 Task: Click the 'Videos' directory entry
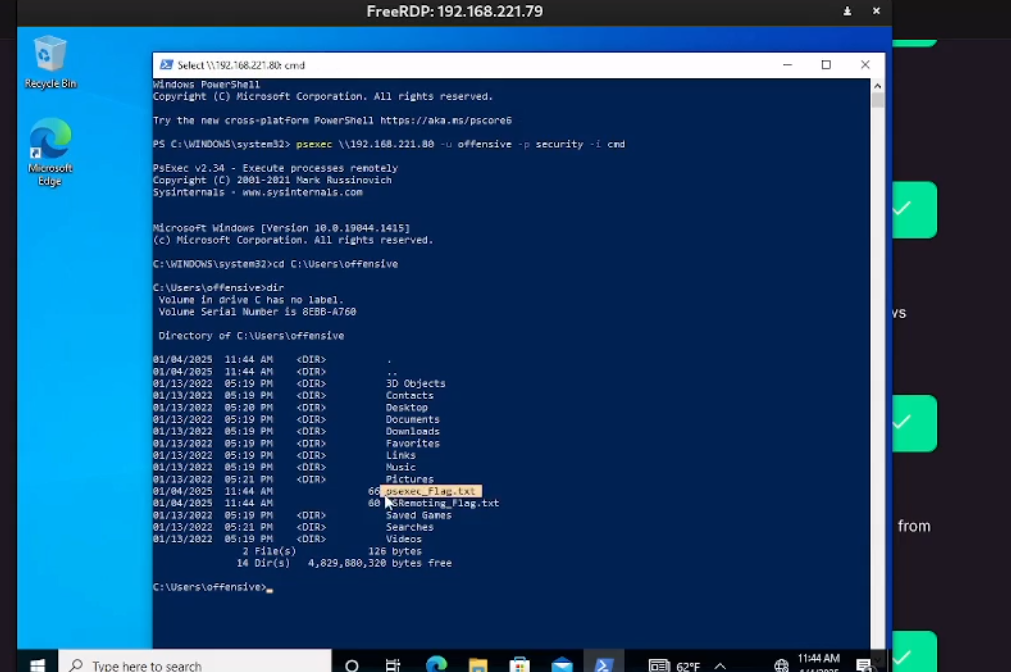[x=404, y=539]
